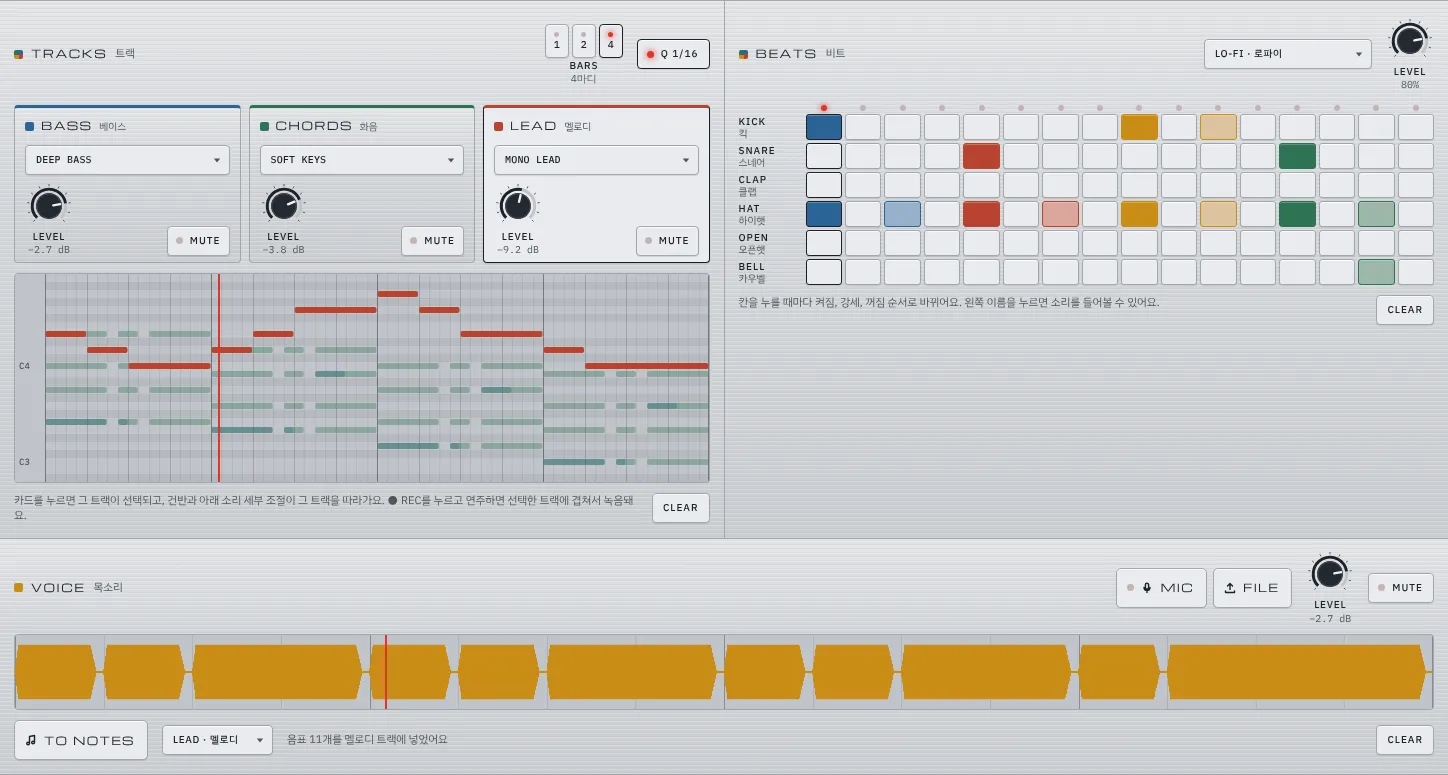Preview the OPEN hat sound label
This screenshot has width=1448, height=775.
pyautogui.click(x=754, y=243)
